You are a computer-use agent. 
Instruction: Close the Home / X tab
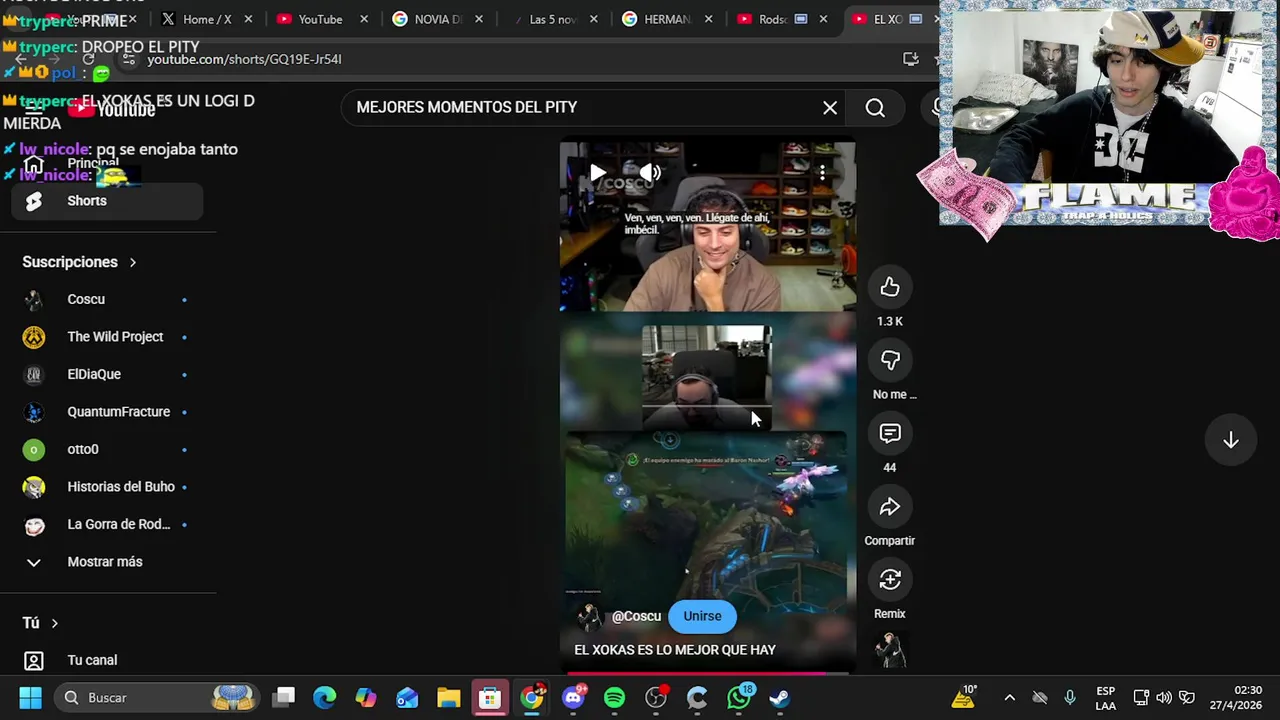248,19
